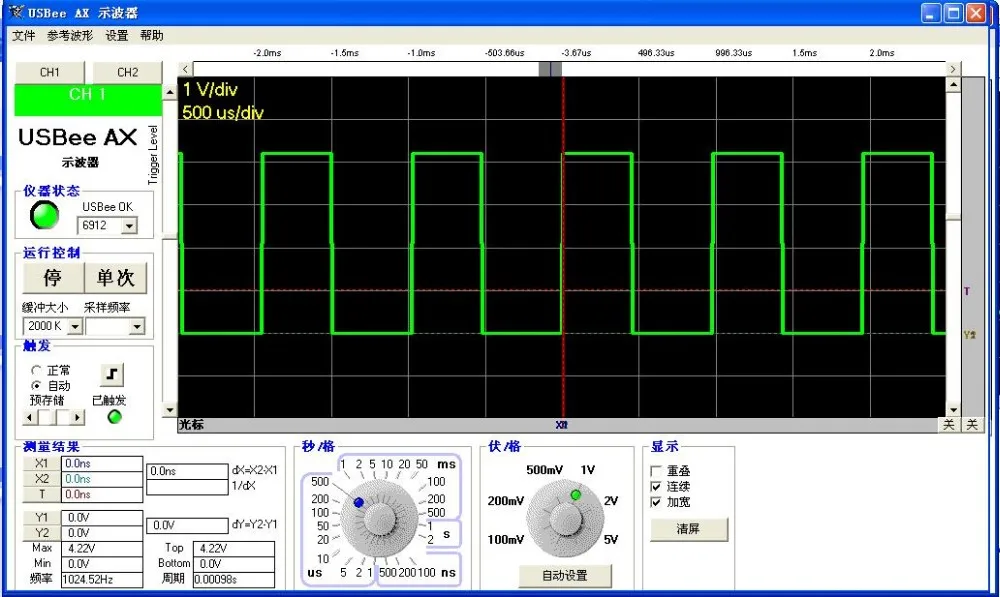This screenshot has width=1000, height=597.
Task: Click the X2 cursor marker on 光标 bar
Action: 561,425
